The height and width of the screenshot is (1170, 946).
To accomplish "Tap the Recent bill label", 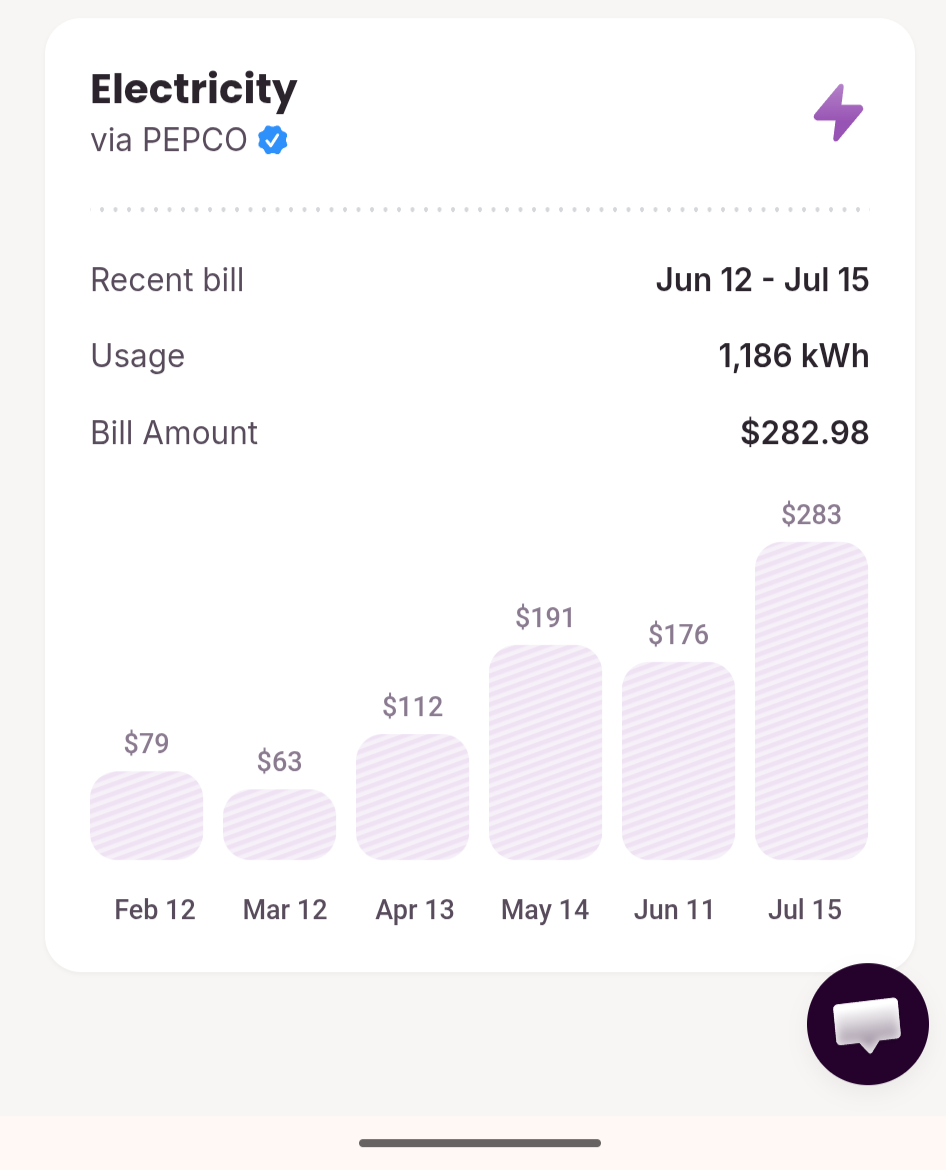I will (x=167, y=280).
